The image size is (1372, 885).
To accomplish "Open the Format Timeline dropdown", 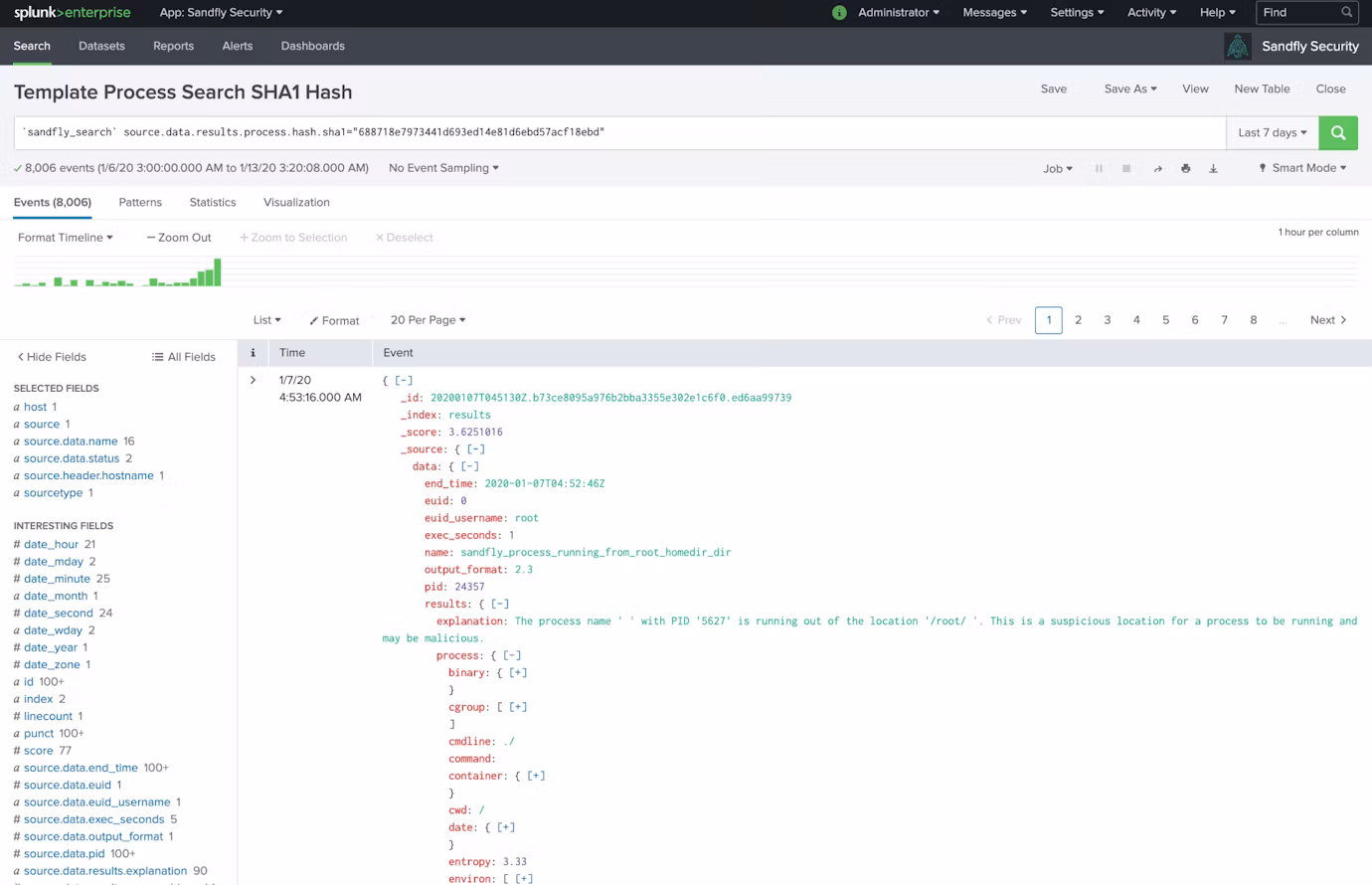I will click(x=66, y=238).
